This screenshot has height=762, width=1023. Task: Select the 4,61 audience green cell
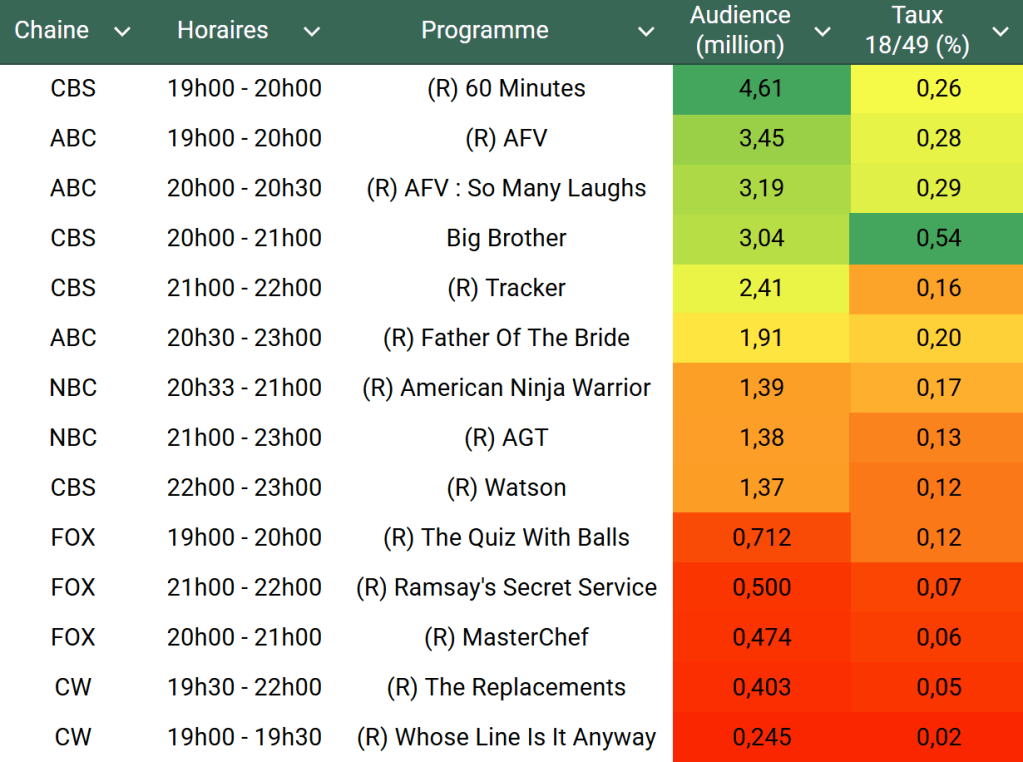coord(761,88)
